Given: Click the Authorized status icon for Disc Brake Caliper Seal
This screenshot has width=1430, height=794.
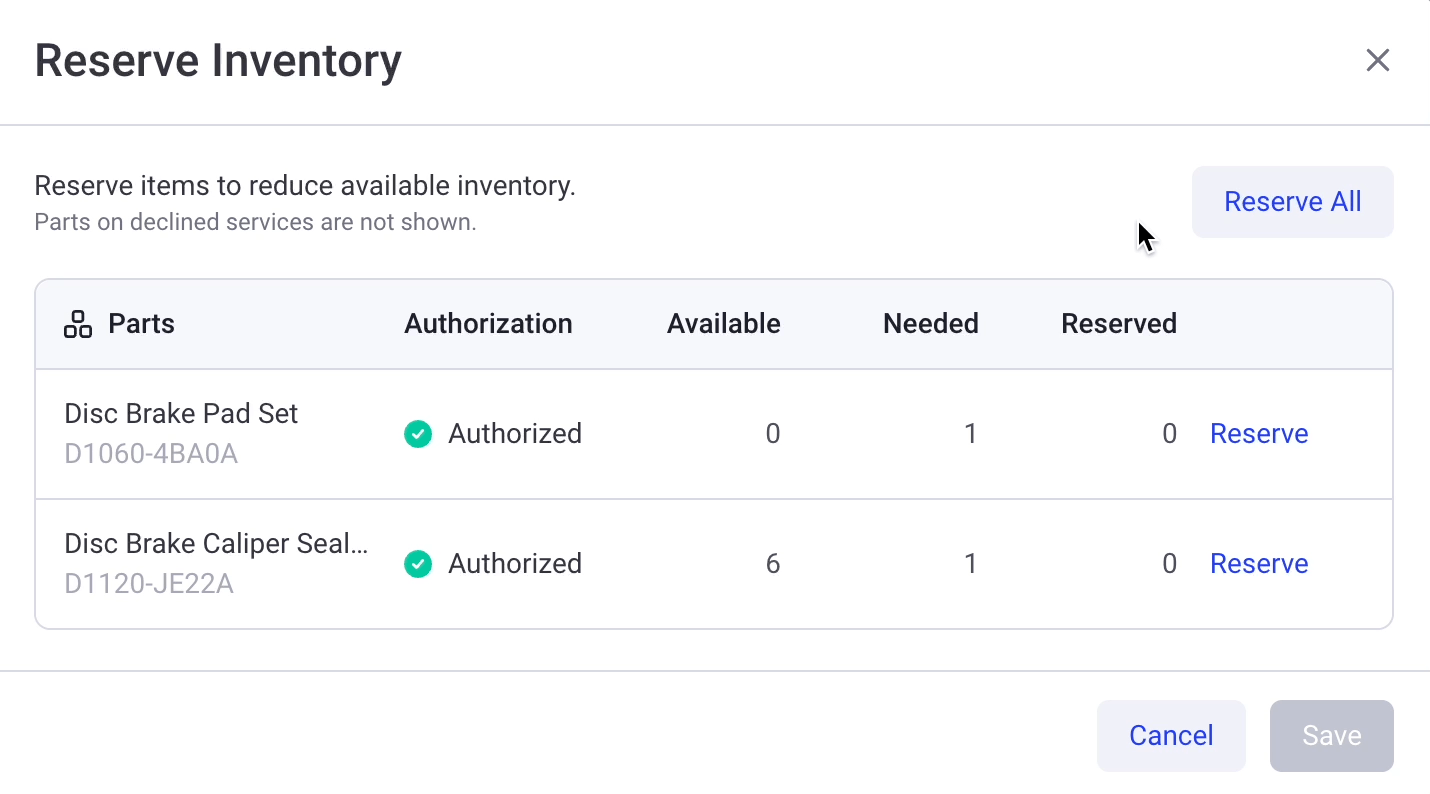Looking at the screenshot, I should tap(418, 564).
